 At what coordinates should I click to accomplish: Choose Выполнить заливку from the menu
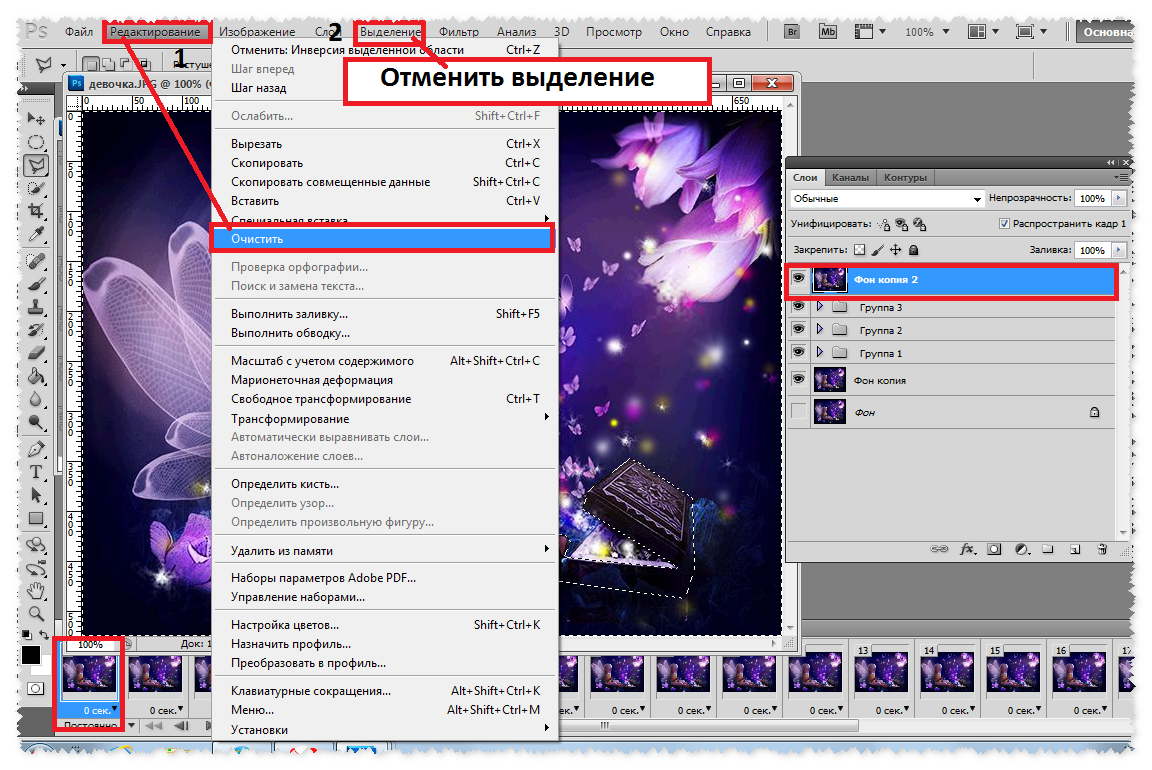386,314
